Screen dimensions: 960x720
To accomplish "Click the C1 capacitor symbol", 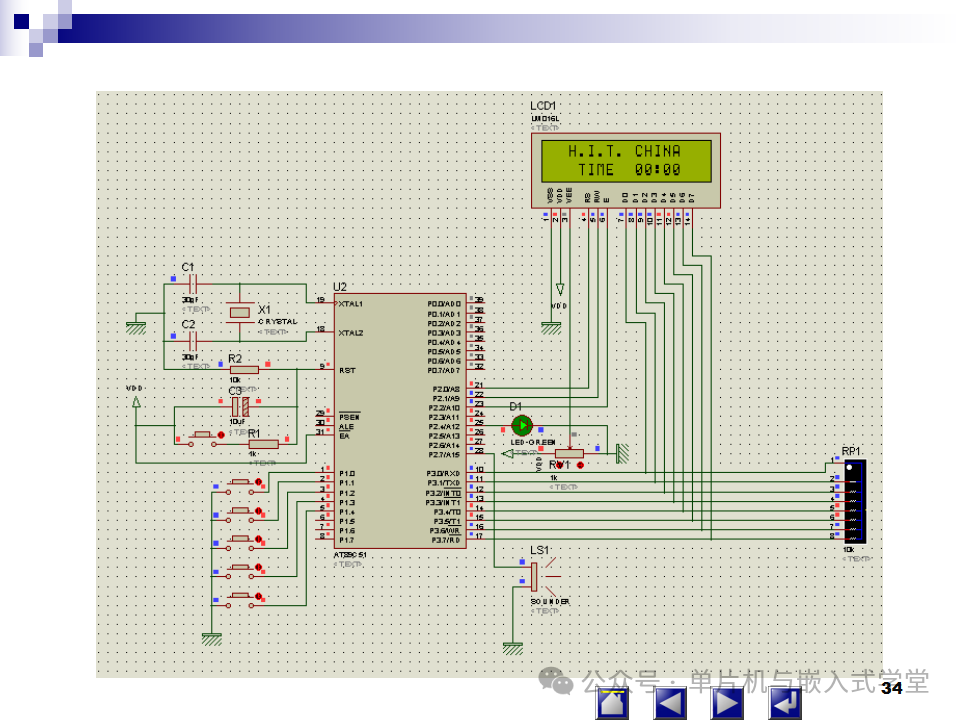I will (192, 285).
